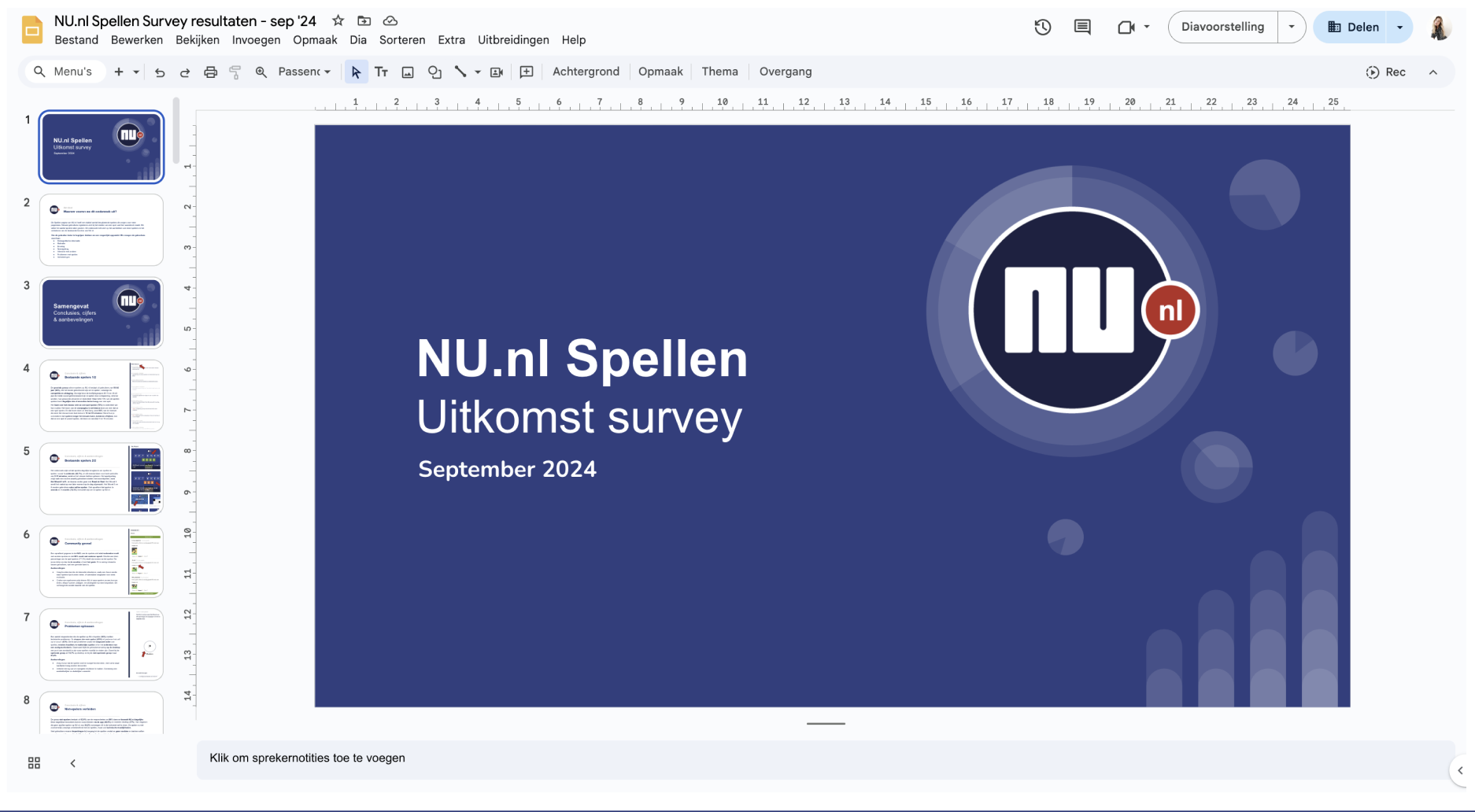Choose the select arrow cursor tool

356,72
